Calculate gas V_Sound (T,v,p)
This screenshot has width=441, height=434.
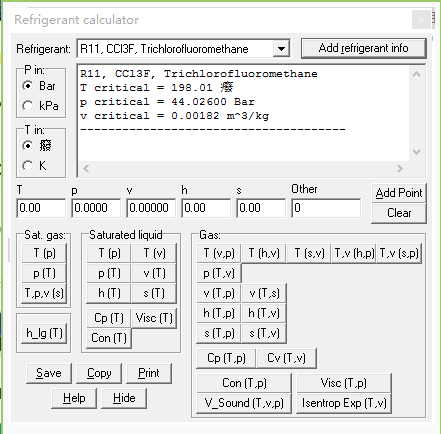tap(244, 403)
